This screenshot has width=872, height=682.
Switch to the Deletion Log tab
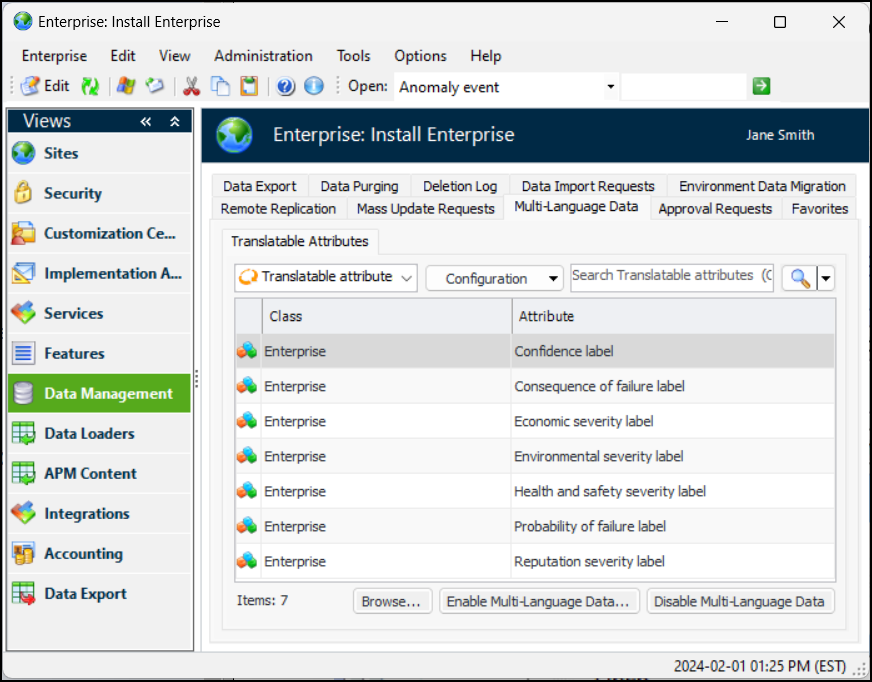tap(459, 186)
